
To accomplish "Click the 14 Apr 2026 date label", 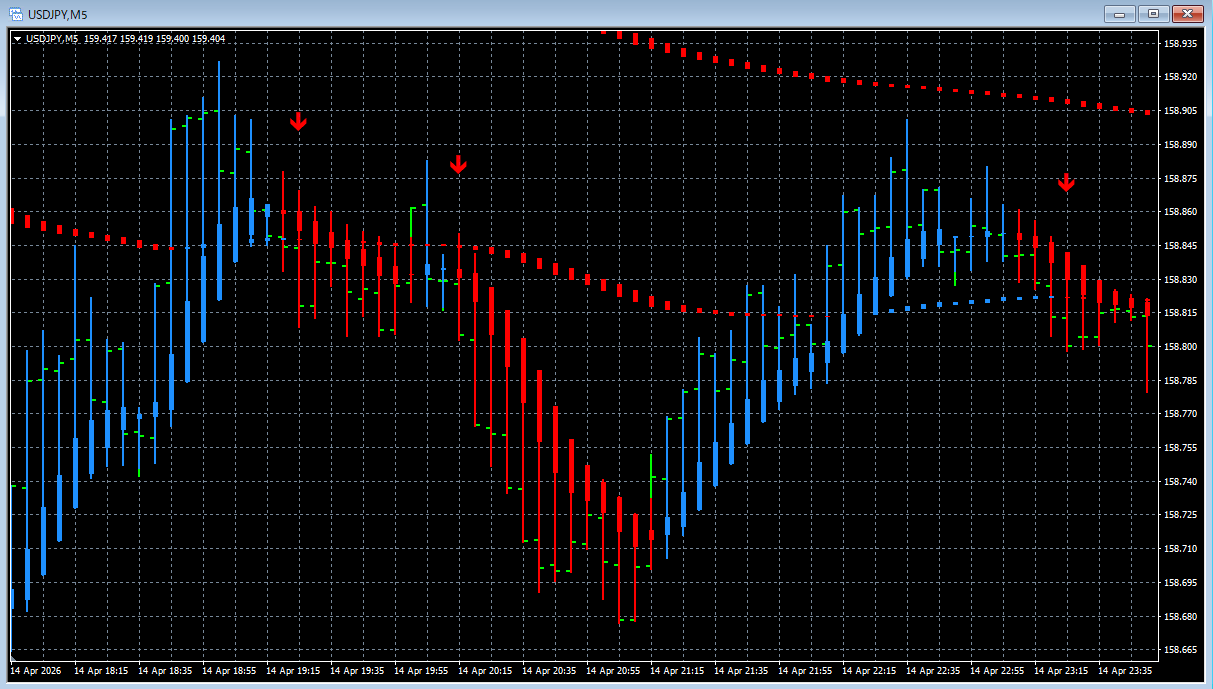I will [37, 671].
